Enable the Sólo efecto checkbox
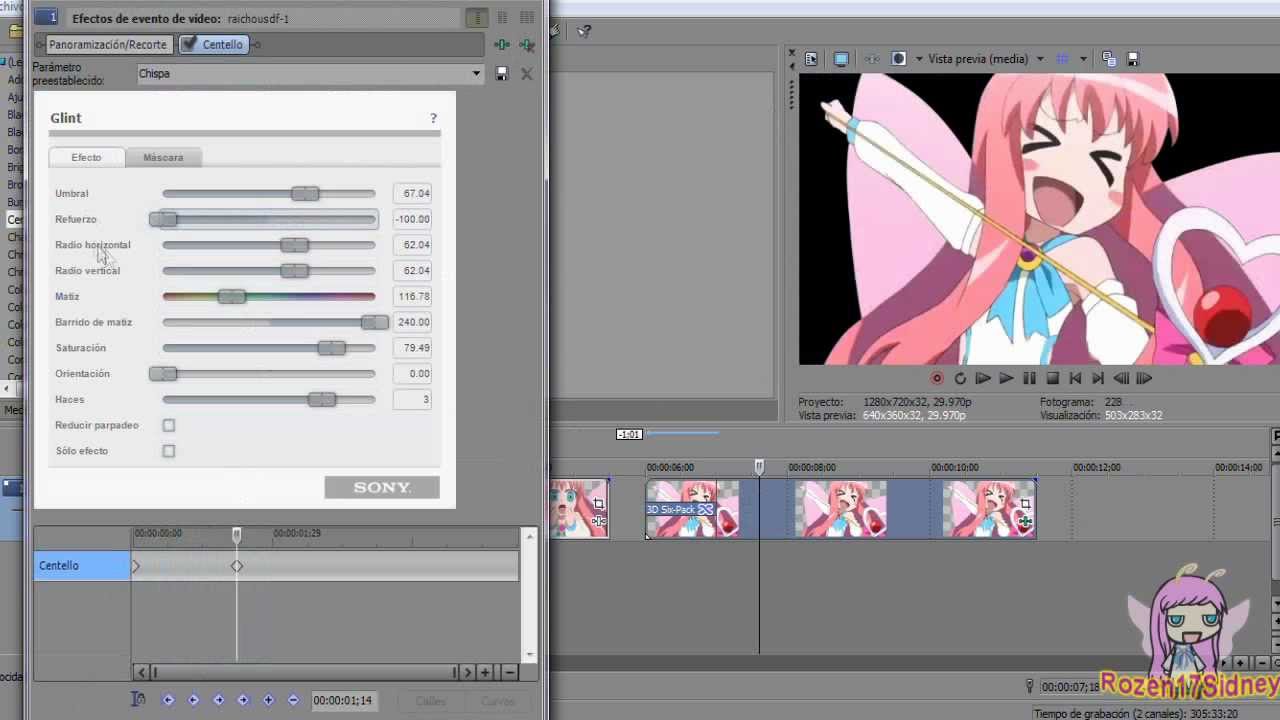 click(x=169, y=451)
